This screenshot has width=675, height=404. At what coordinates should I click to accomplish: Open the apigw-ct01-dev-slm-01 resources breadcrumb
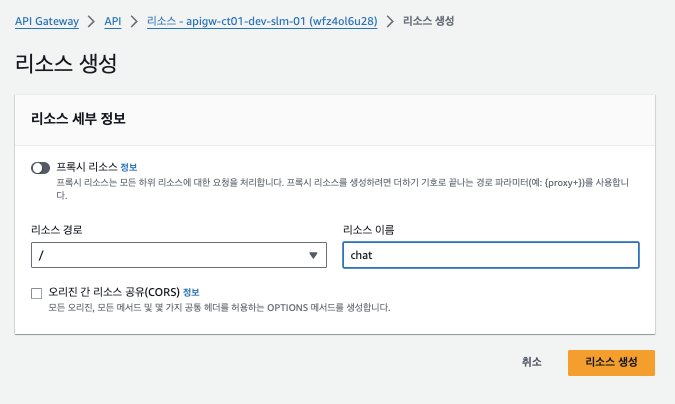pos(262,21)
